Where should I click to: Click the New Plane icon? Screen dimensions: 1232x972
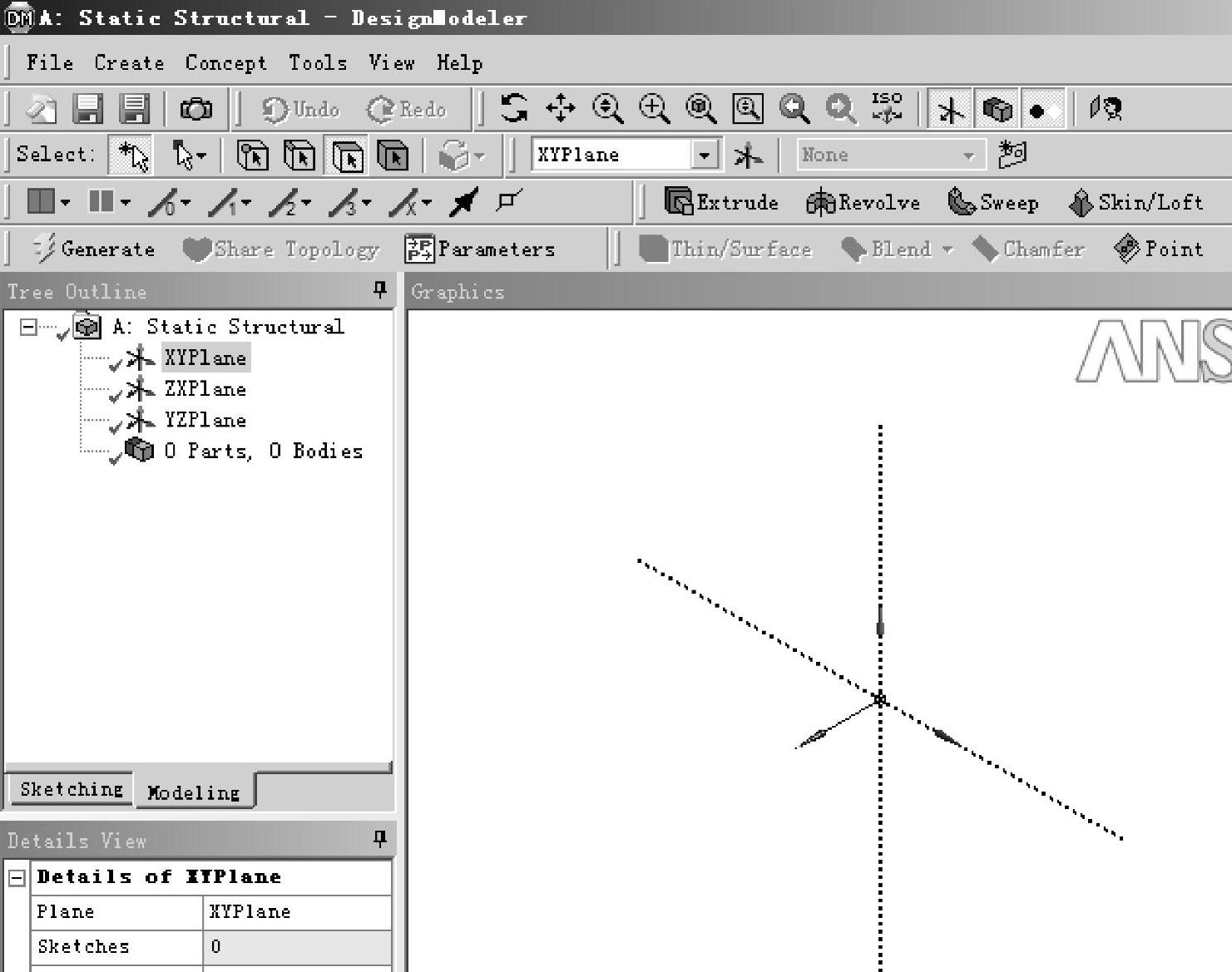tap(748, 155)
